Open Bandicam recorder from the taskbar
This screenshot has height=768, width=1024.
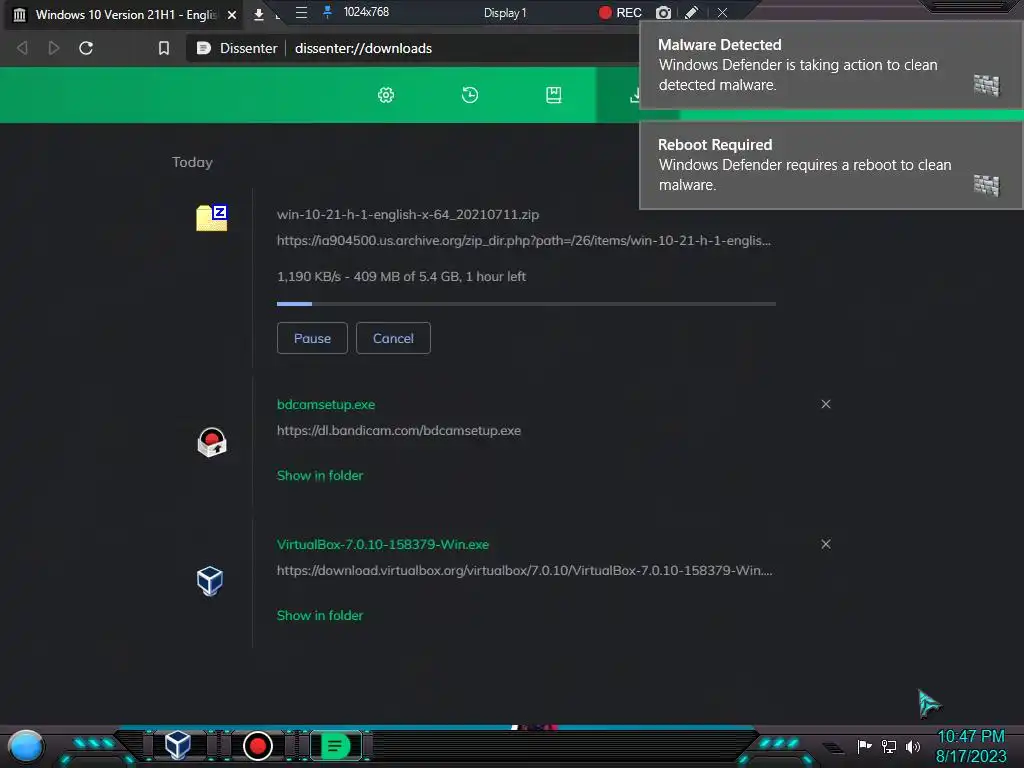258,746
